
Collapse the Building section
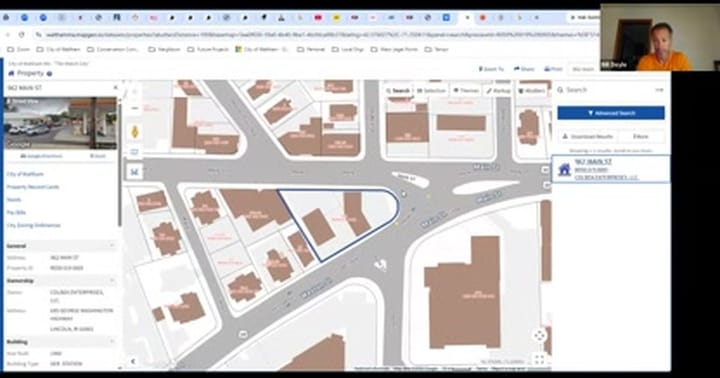tap(112, 342)
